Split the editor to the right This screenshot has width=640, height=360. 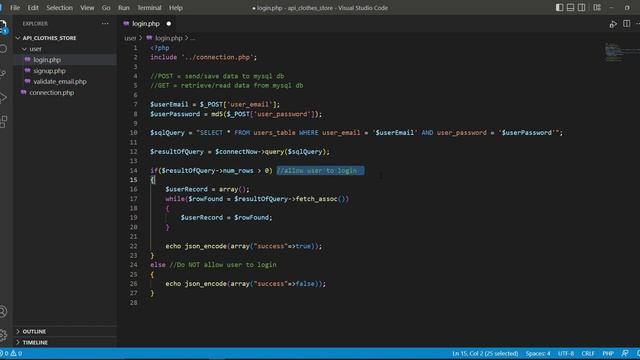(x=626, y=24)
